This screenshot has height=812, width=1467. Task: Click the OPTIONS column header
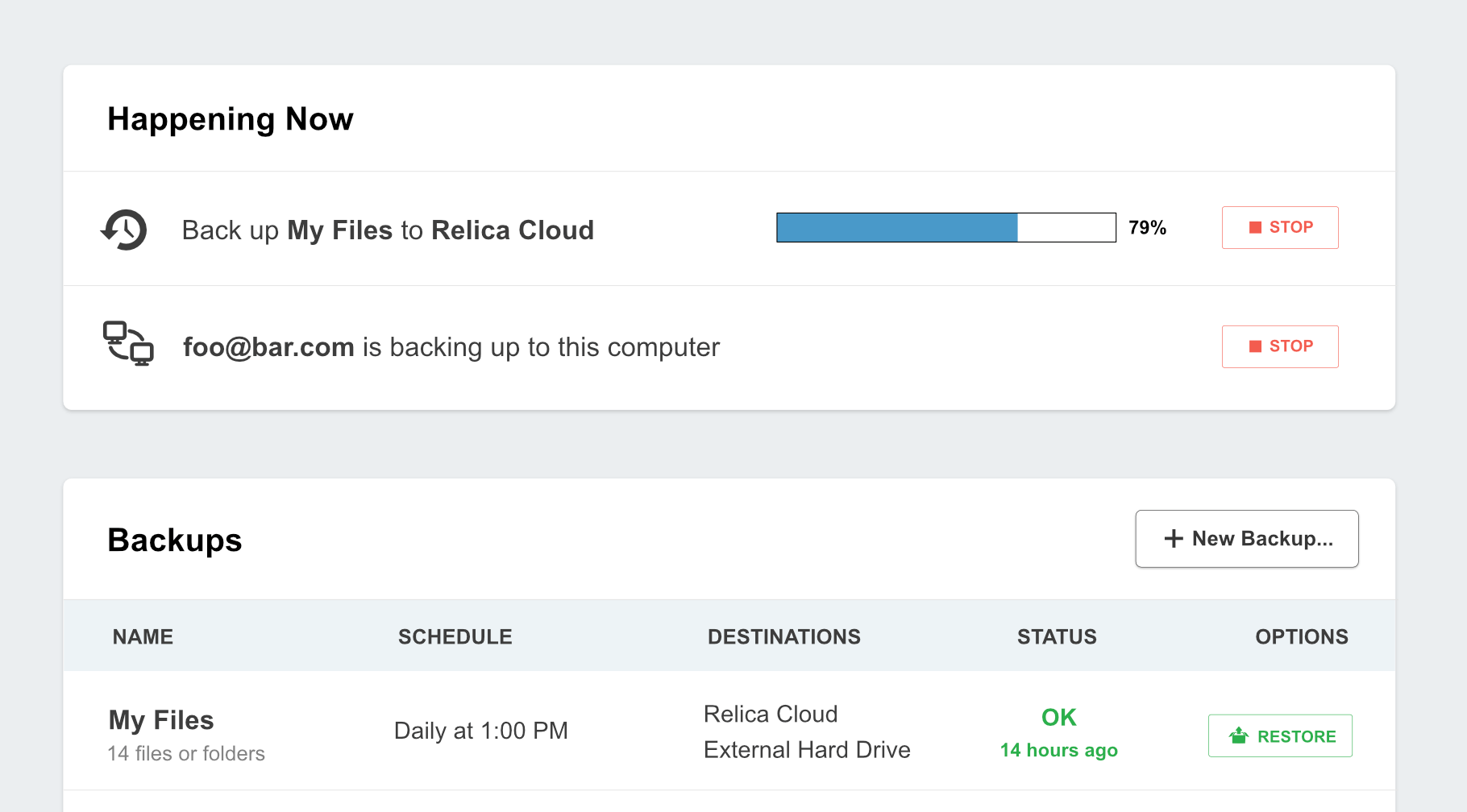tap(1301, 636)
